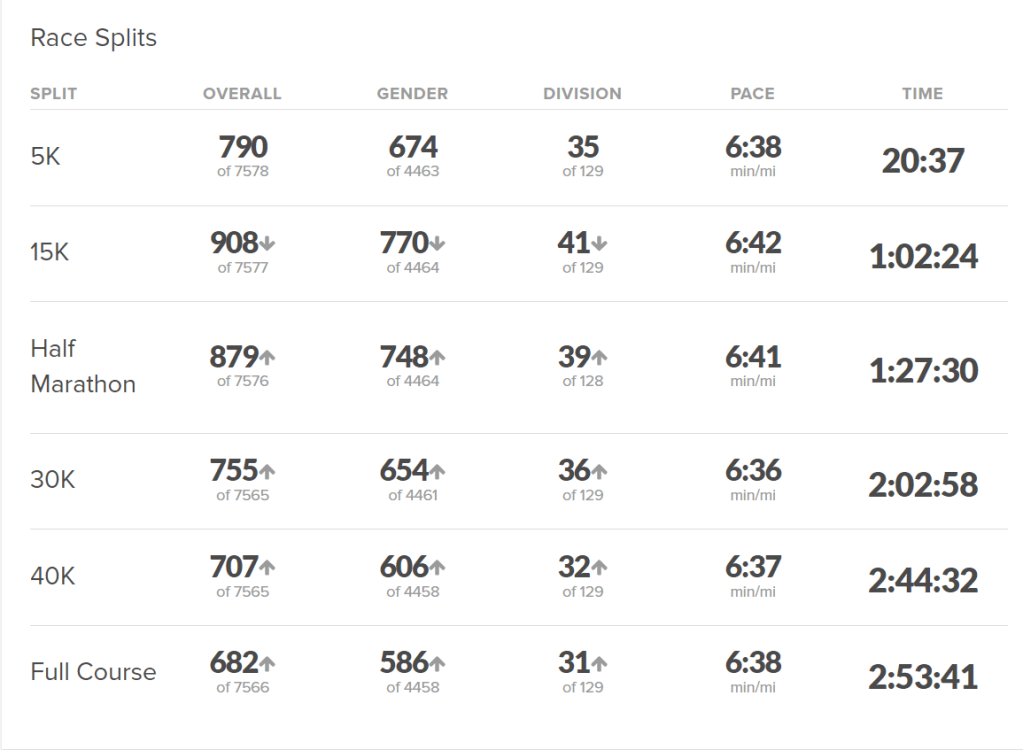Screen dimensions: 1023x750
Task: Click the down arrow beside 41 division rank
Action: point(599,244)
